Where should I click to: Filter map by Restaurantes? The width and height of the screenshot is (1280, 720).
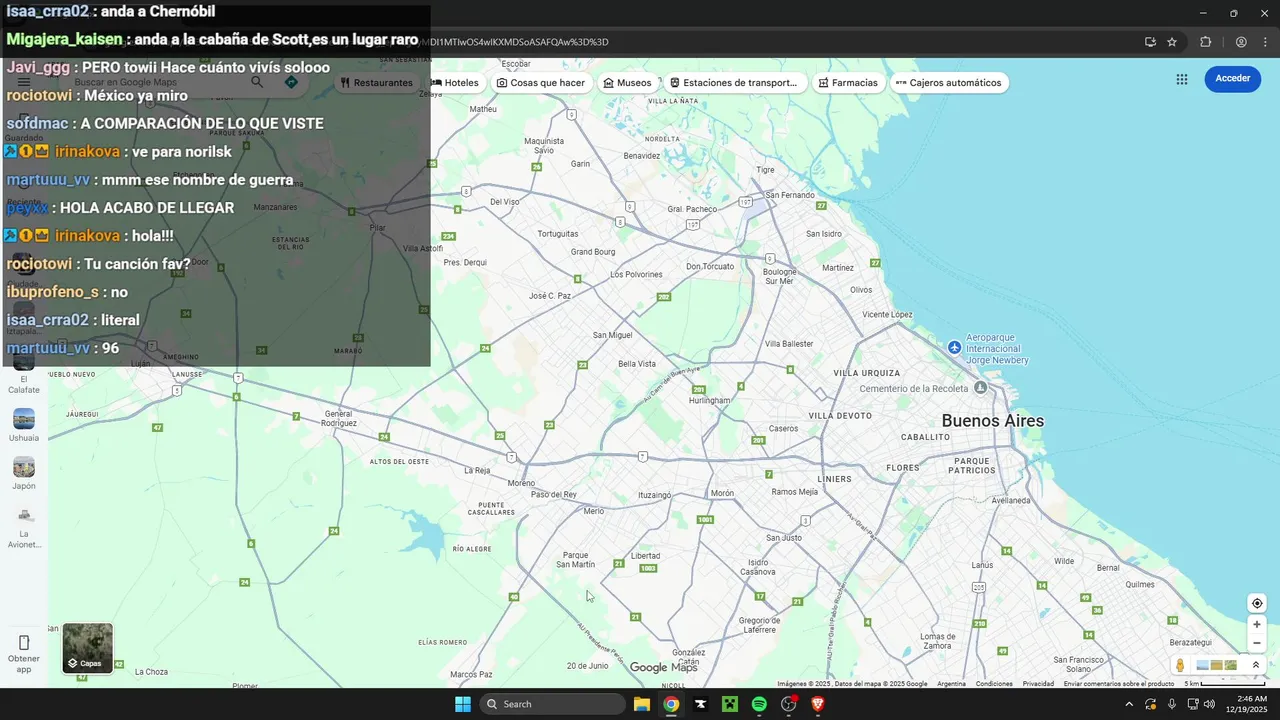(x=376, y=83)
